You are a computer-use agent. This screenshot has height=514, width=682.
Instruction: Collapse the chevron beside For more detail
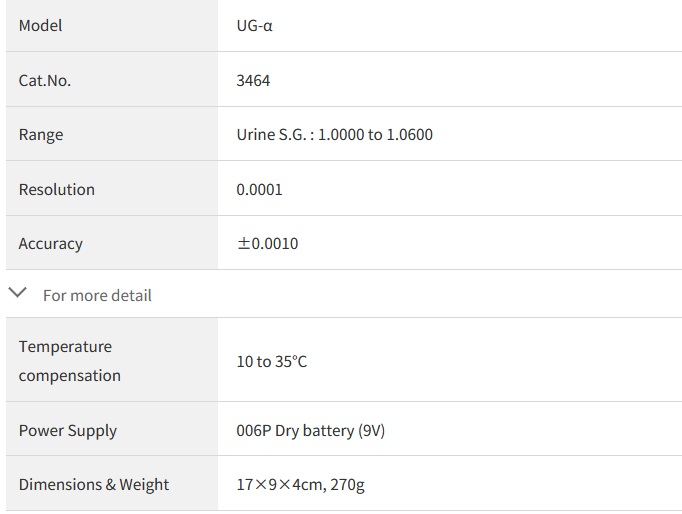[18, 294]
